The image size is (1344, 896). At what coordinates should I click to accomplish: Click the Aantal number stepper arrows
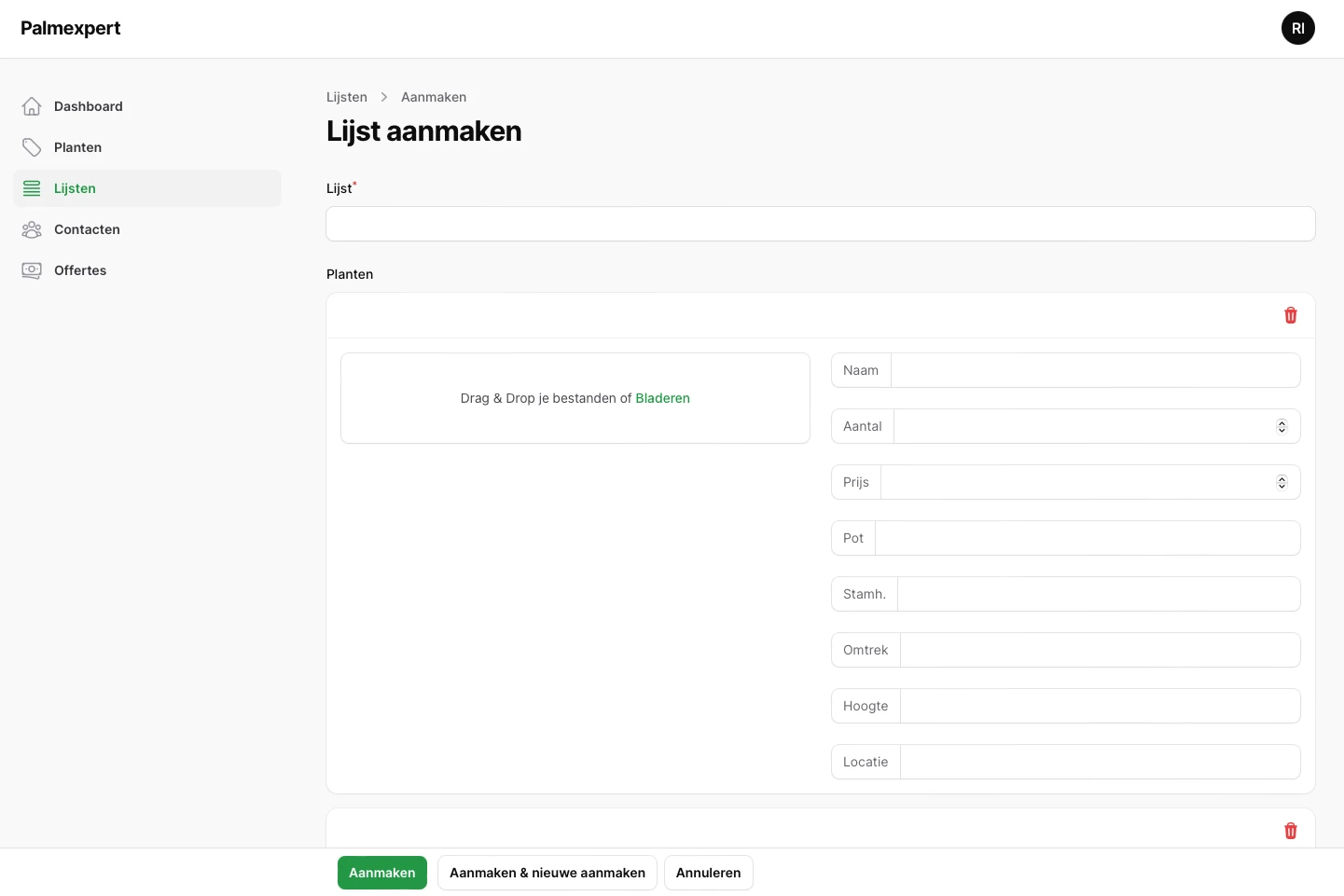tap(1282, 426)
